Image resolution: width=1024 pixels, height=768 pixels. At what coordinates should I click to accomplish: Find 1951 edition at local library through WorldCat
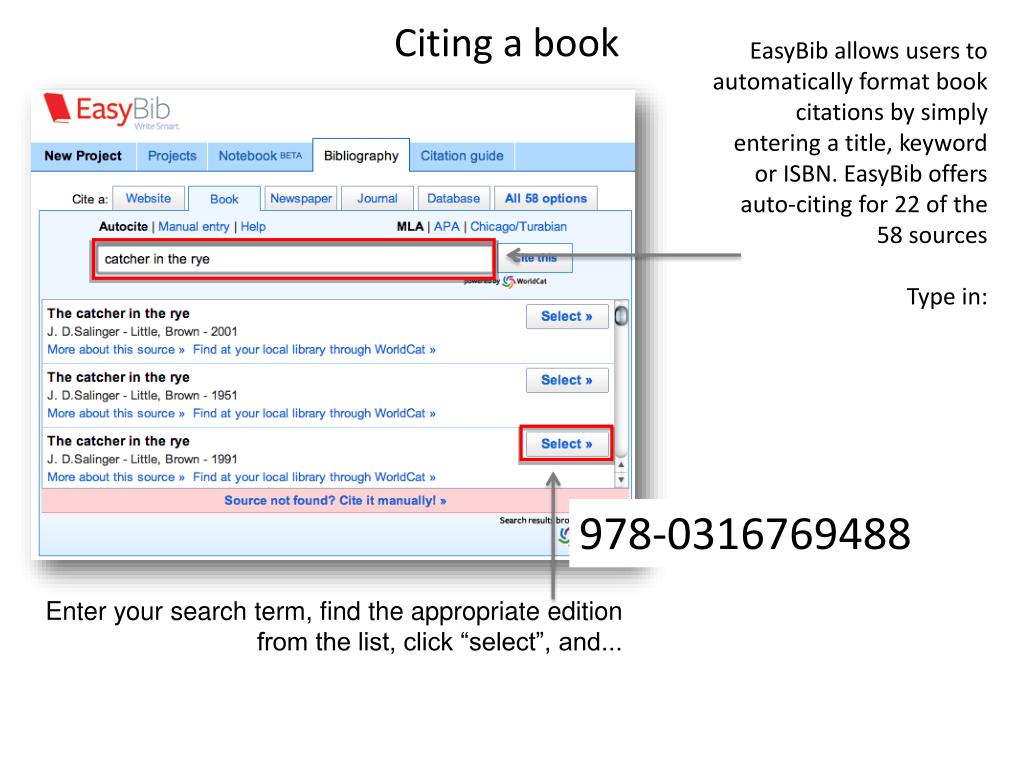point(314,413)
